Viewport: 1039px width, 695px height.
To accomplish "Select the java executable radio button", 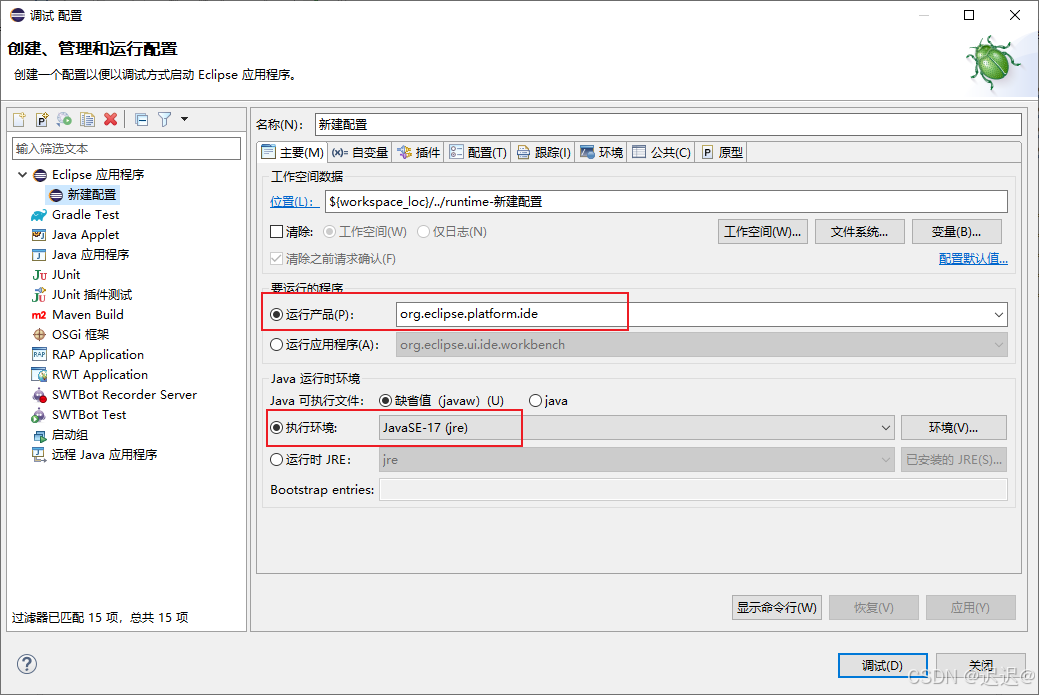I will pos(535,400).
